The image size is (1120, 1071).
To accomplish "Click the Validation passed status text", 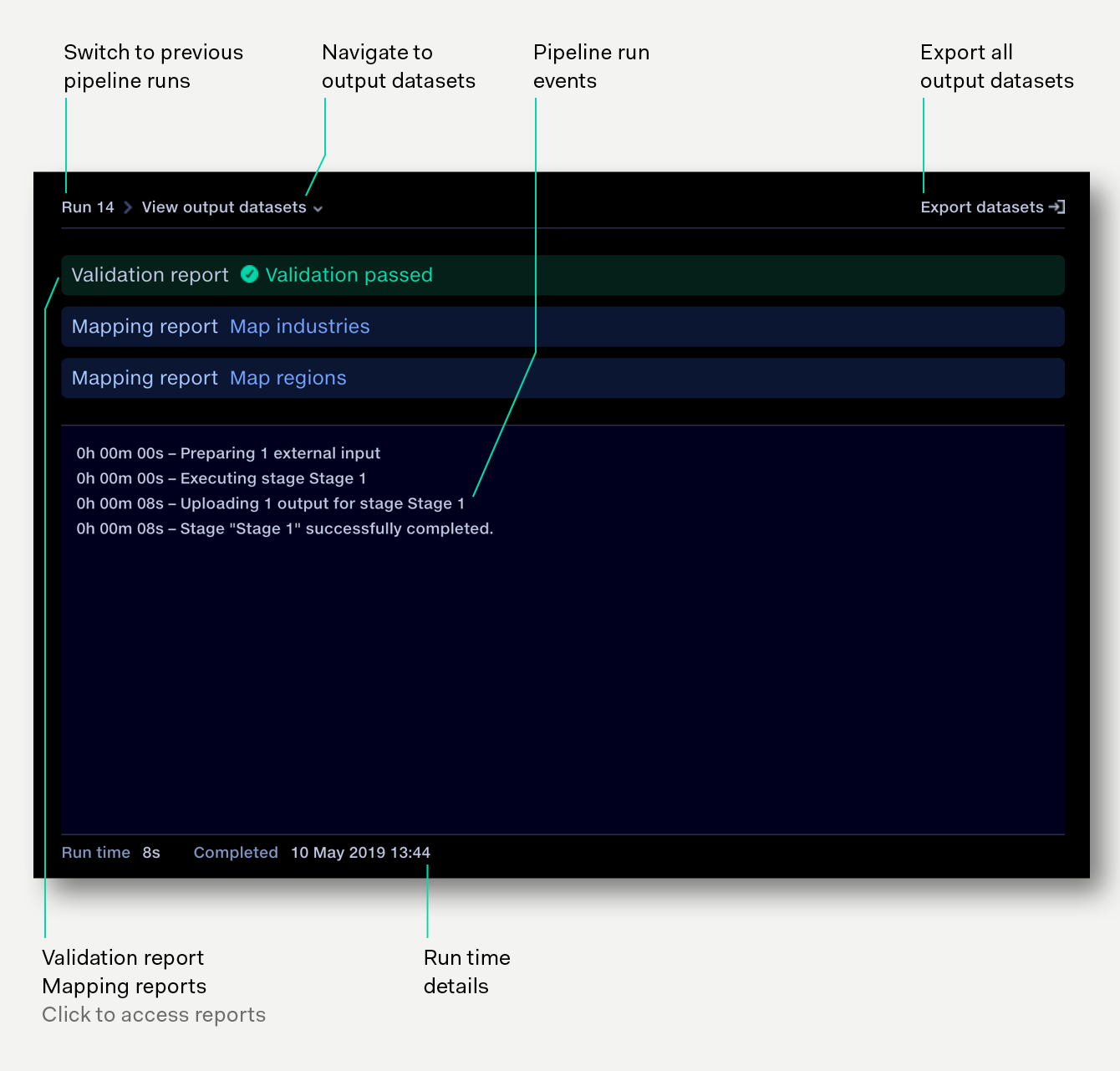I will coord(349,275).
